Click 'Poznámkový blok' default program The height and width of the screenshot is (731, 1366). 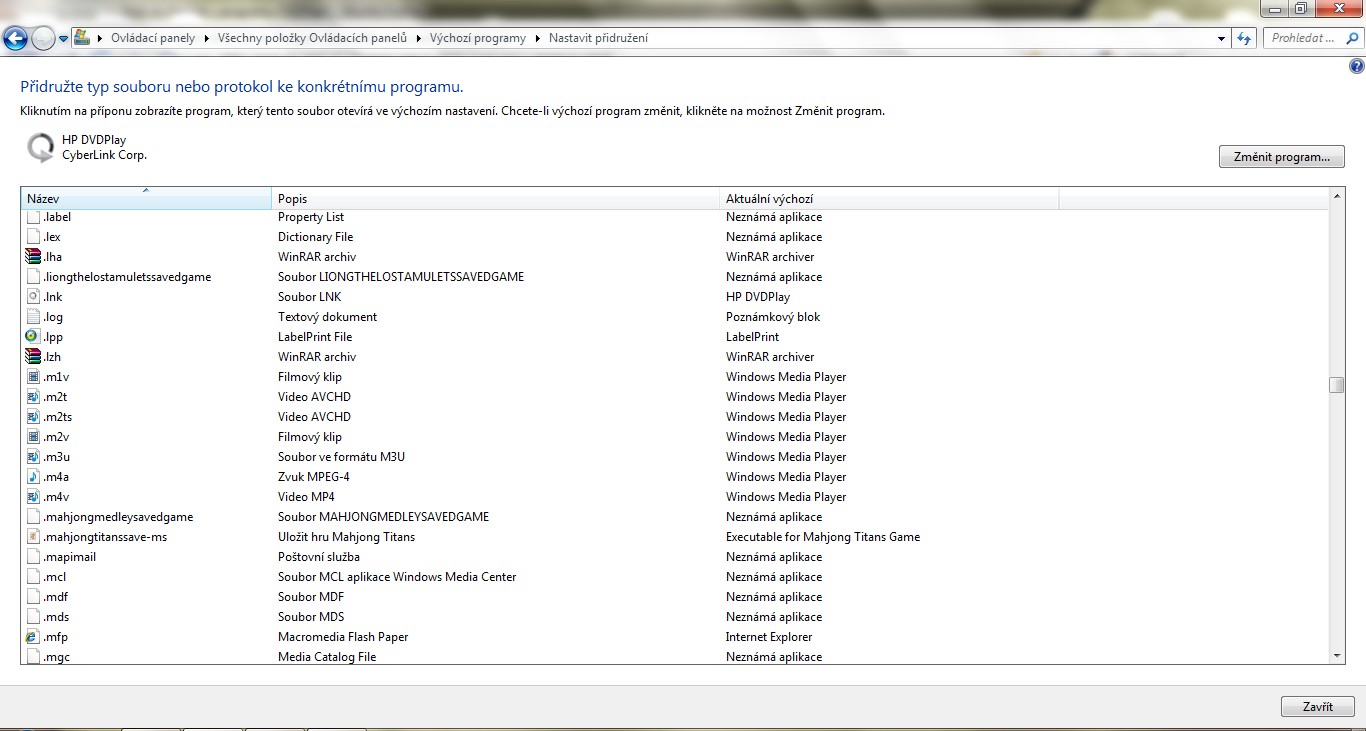point(773,317)
